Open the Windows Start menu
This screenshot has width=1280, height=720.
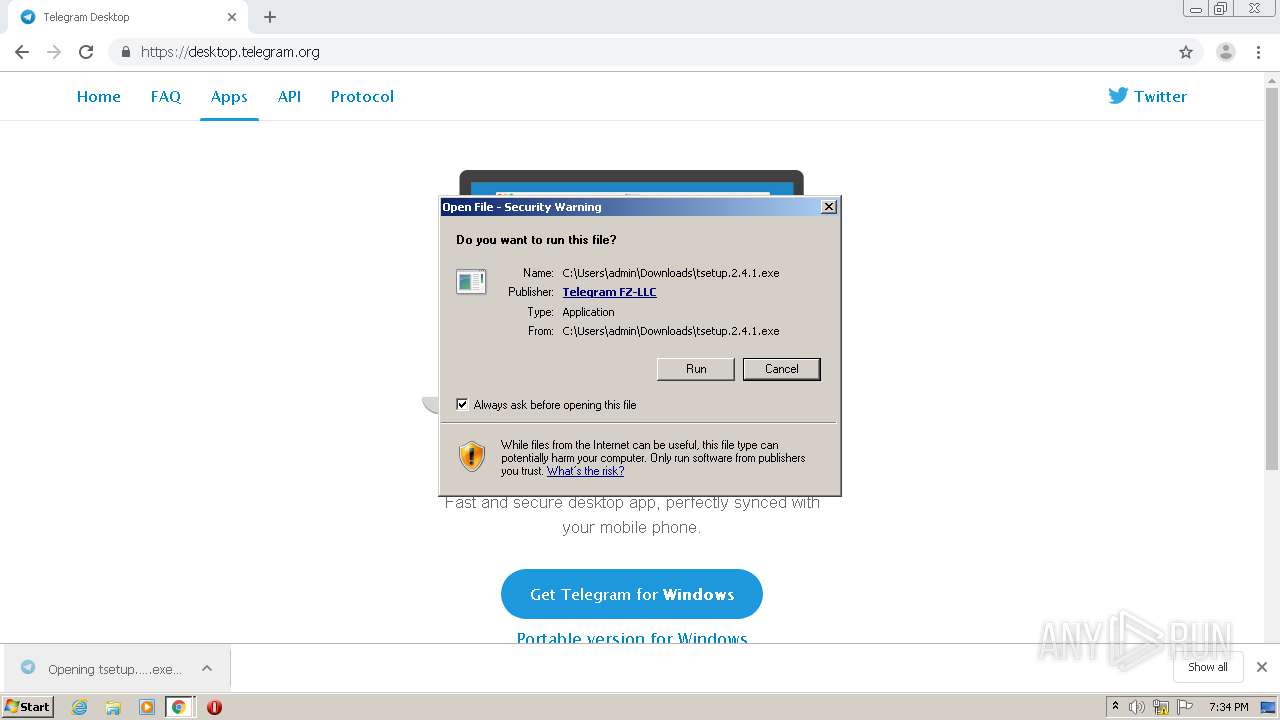click(x=28, y=706)
